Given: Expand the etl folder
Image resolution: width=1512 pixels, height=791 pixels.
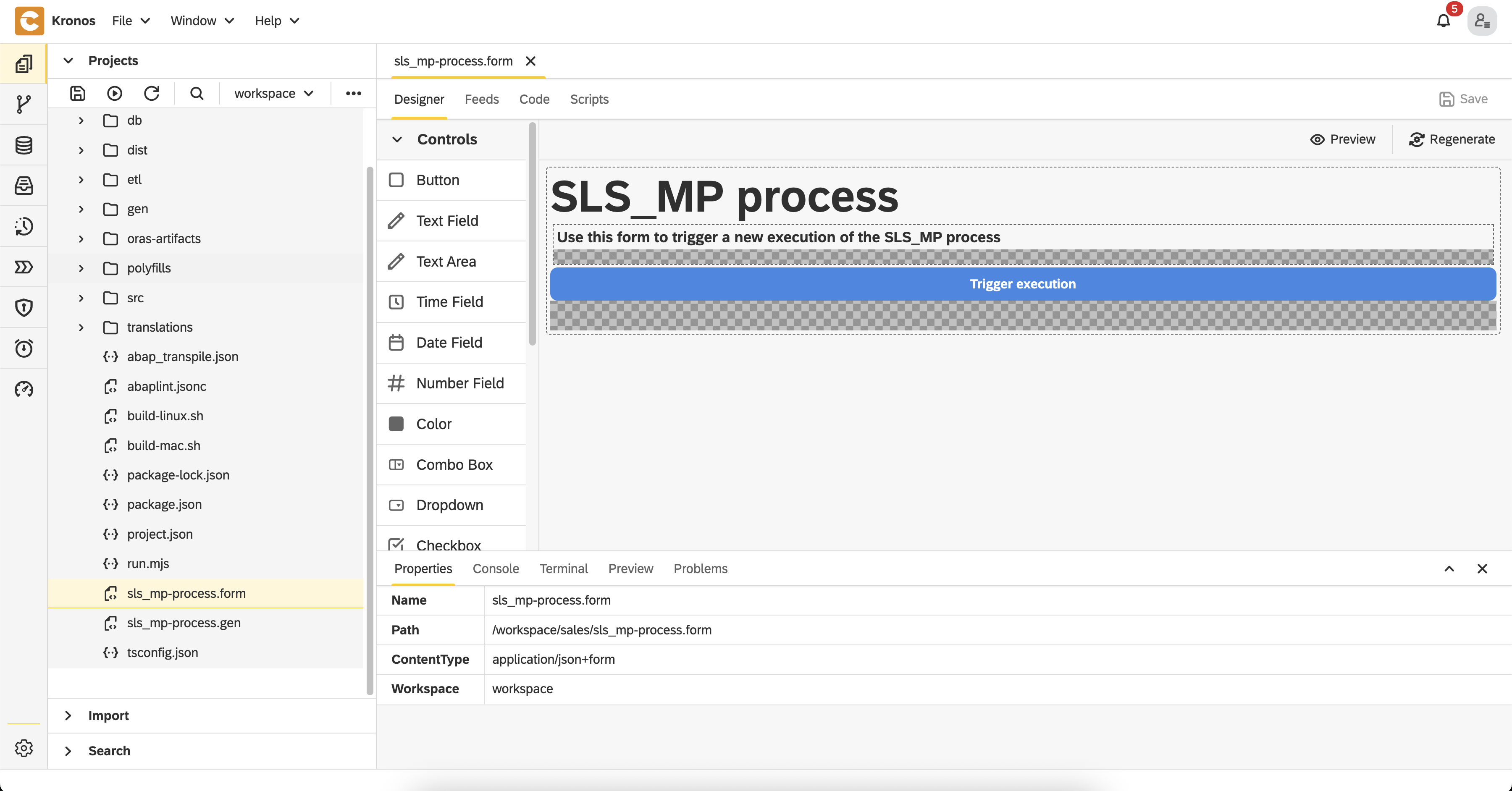Looking at the screenshot, I should tap(81, 180).
